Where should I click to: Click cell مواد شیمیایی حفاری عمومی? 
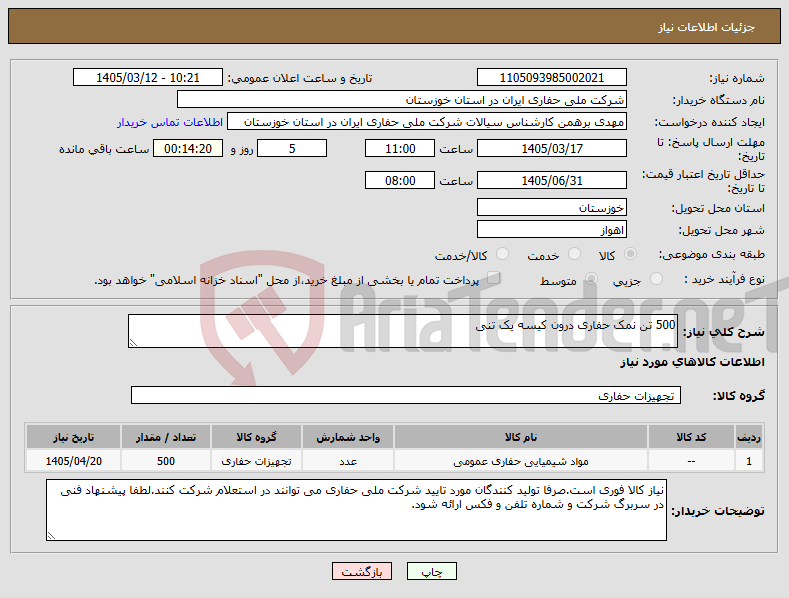point(521,461)
